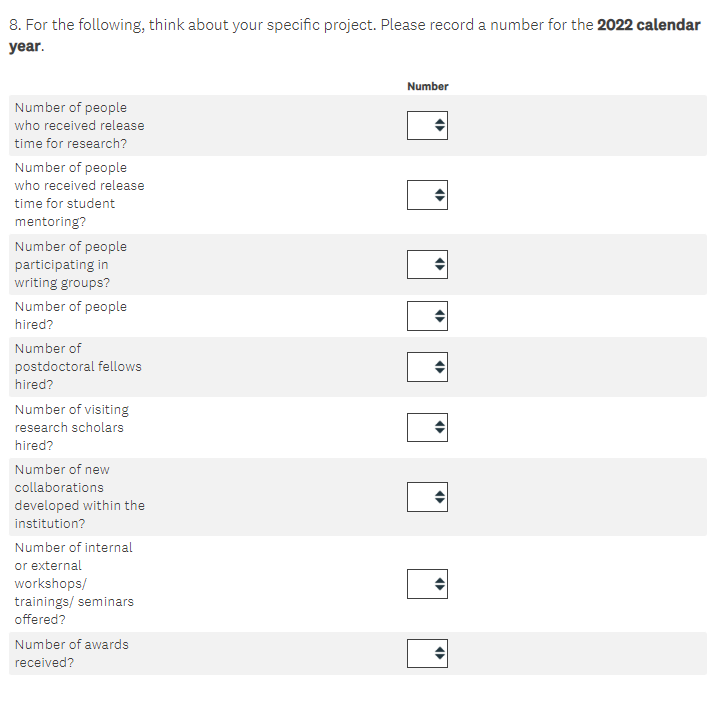The image size is (716, 701).
Task: Open the awards received number dropdown
Action: [x=427, y=653]
